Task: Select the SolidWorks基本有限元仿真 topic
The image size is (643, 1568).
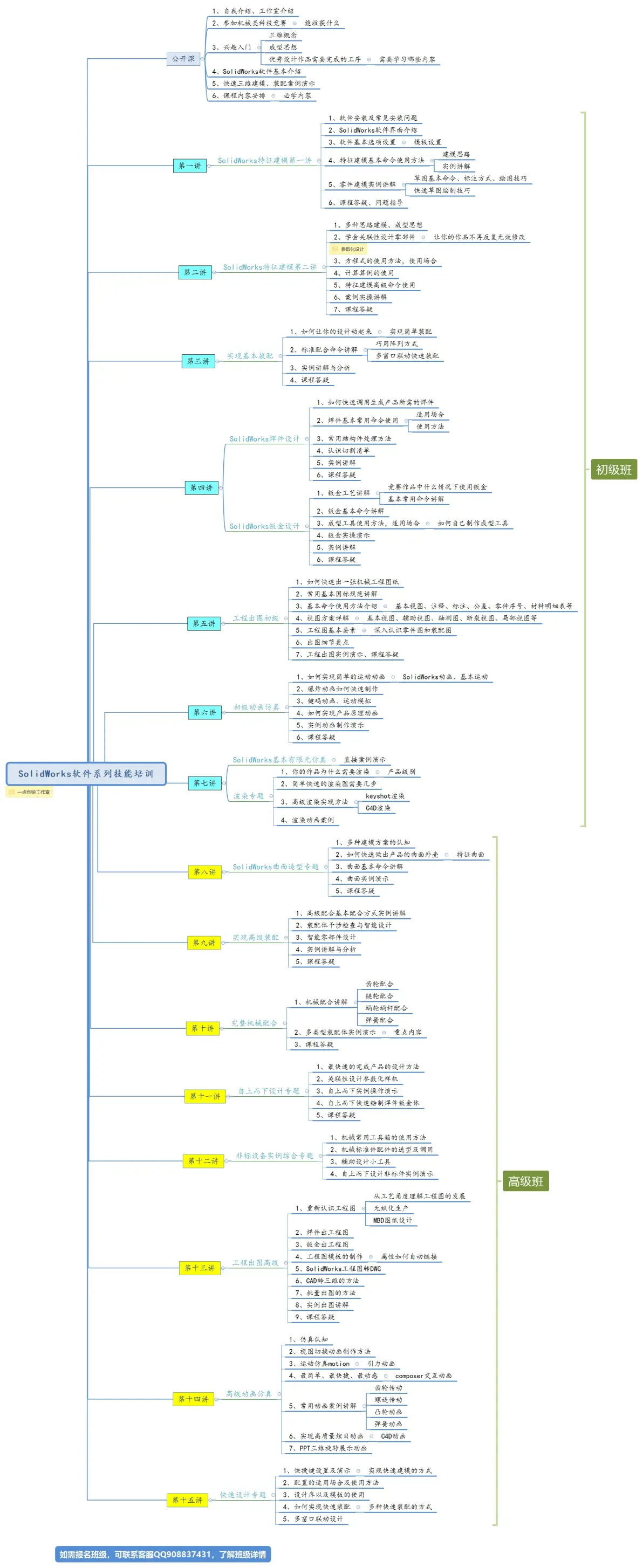Action: point(279,760)
